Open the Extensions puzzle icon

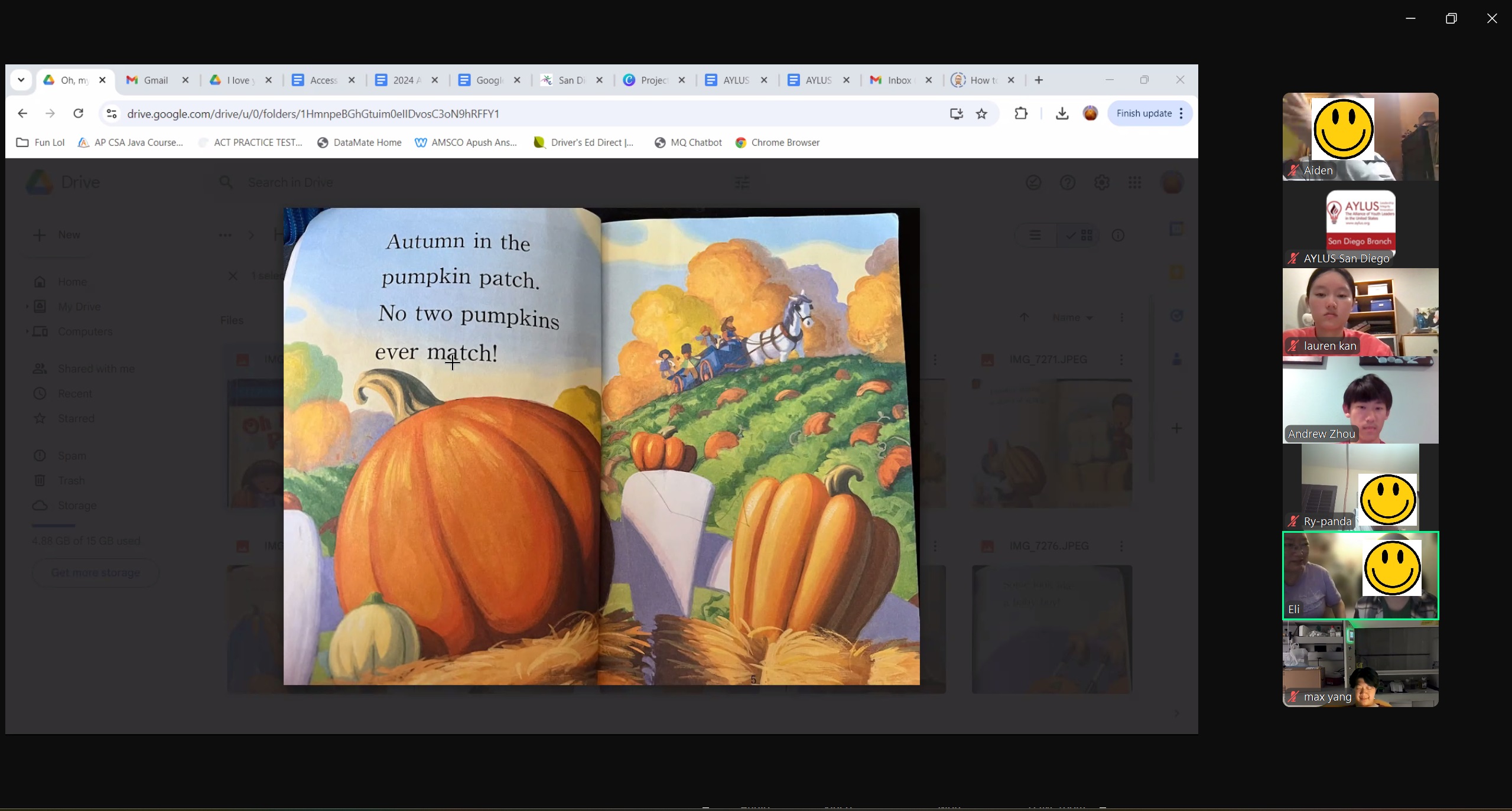point(1021,113)
